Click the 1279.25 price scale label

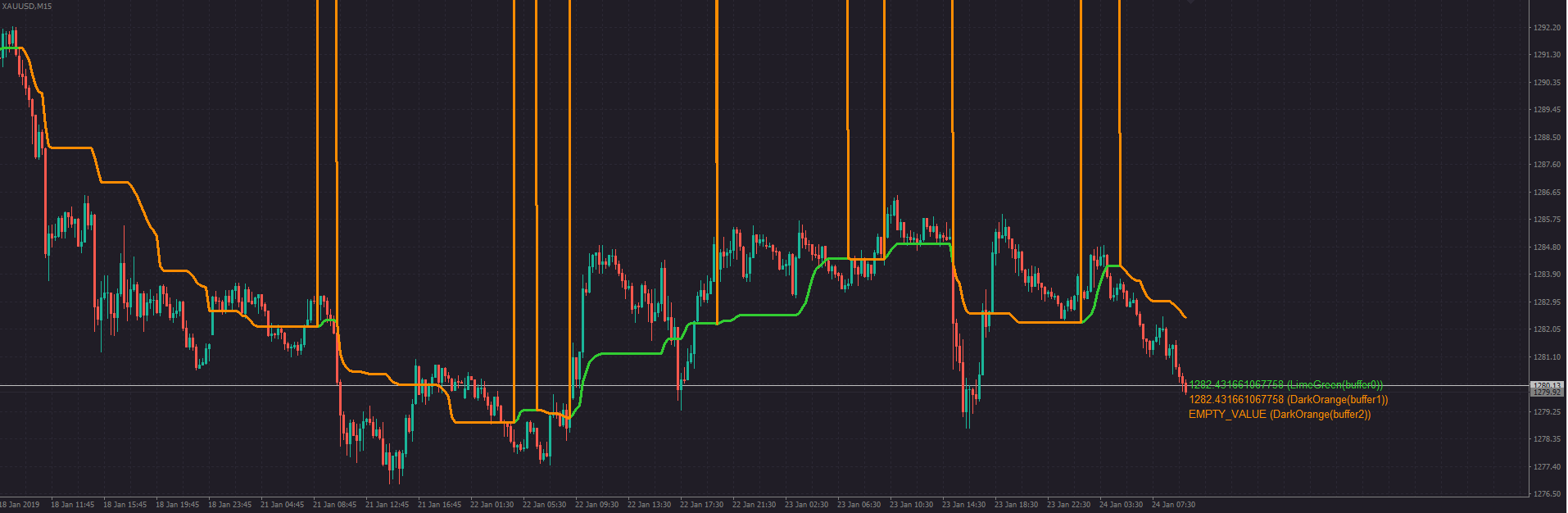click(1547, 412)
